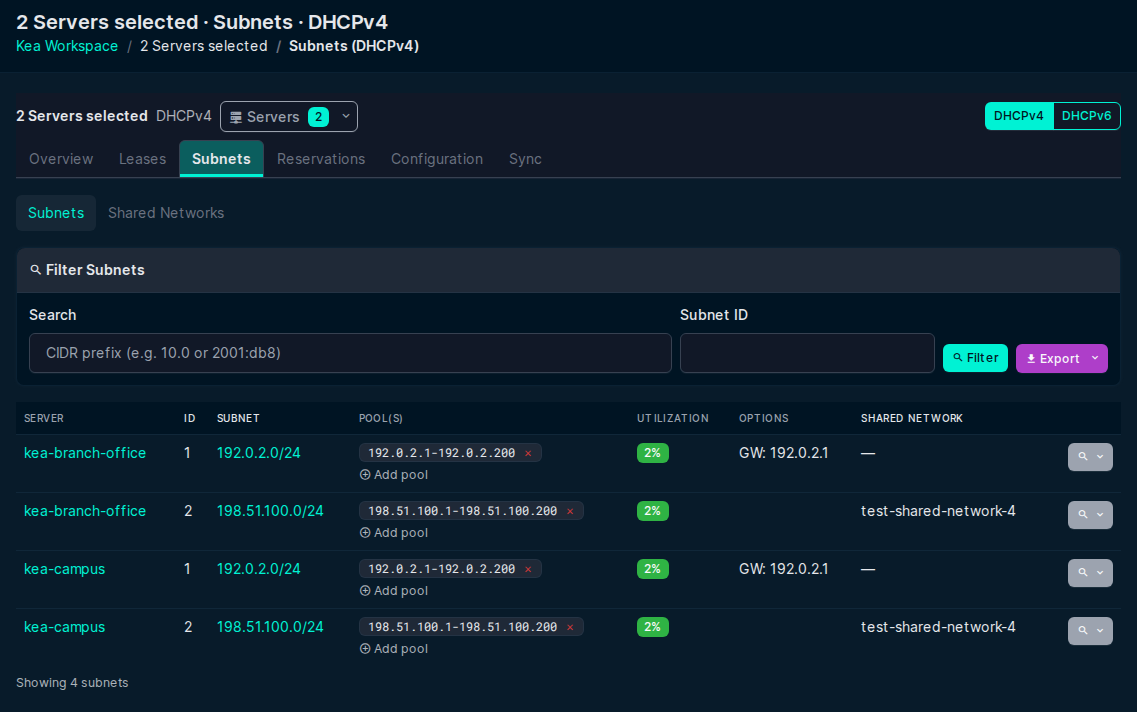Image resolution: width=1137 pixels, height=712 pixels.
Task: Remove pool in kea-campus 198.51.100.0/24 row
Action: 570,627
